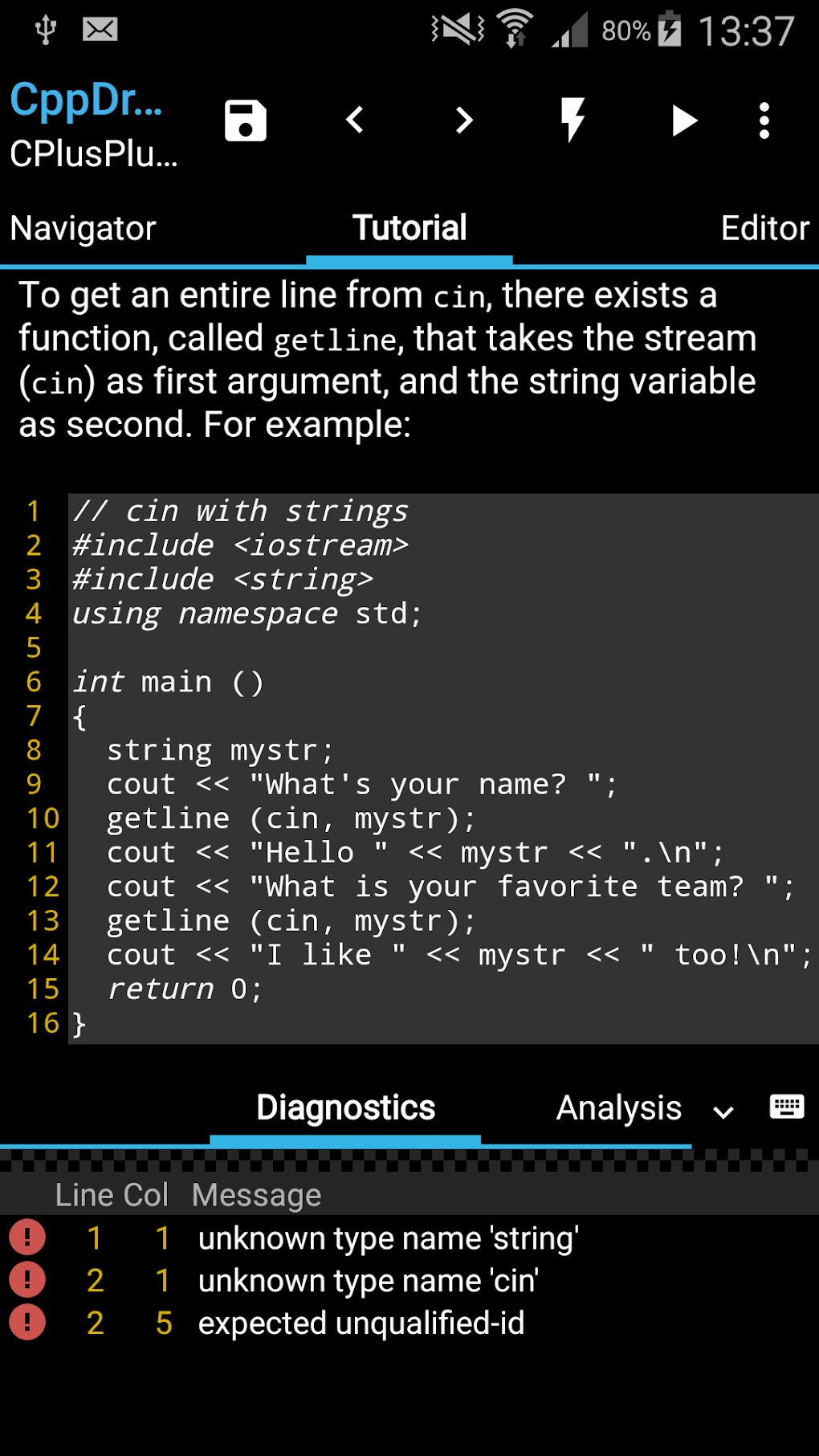Navigate back using the left arrow icon
This screenshot has height=1456, width=819.
point(356,120)
